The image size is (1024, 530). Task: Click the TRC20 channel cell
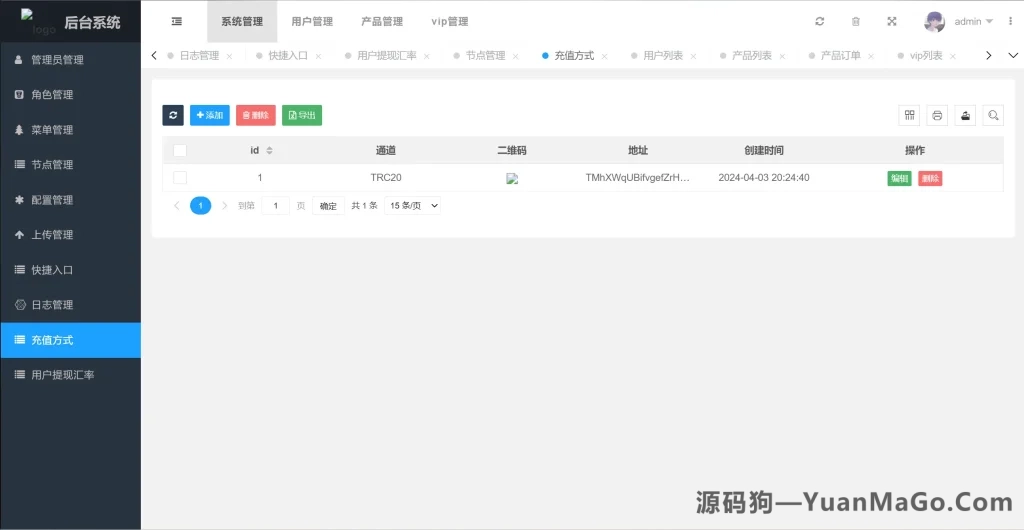[385, 178]
